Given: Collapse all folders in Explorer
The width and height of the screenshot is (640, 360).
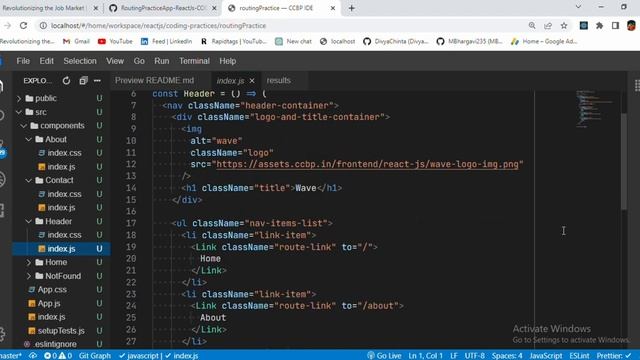Looking at the screenshot, I should pos(83,81).
